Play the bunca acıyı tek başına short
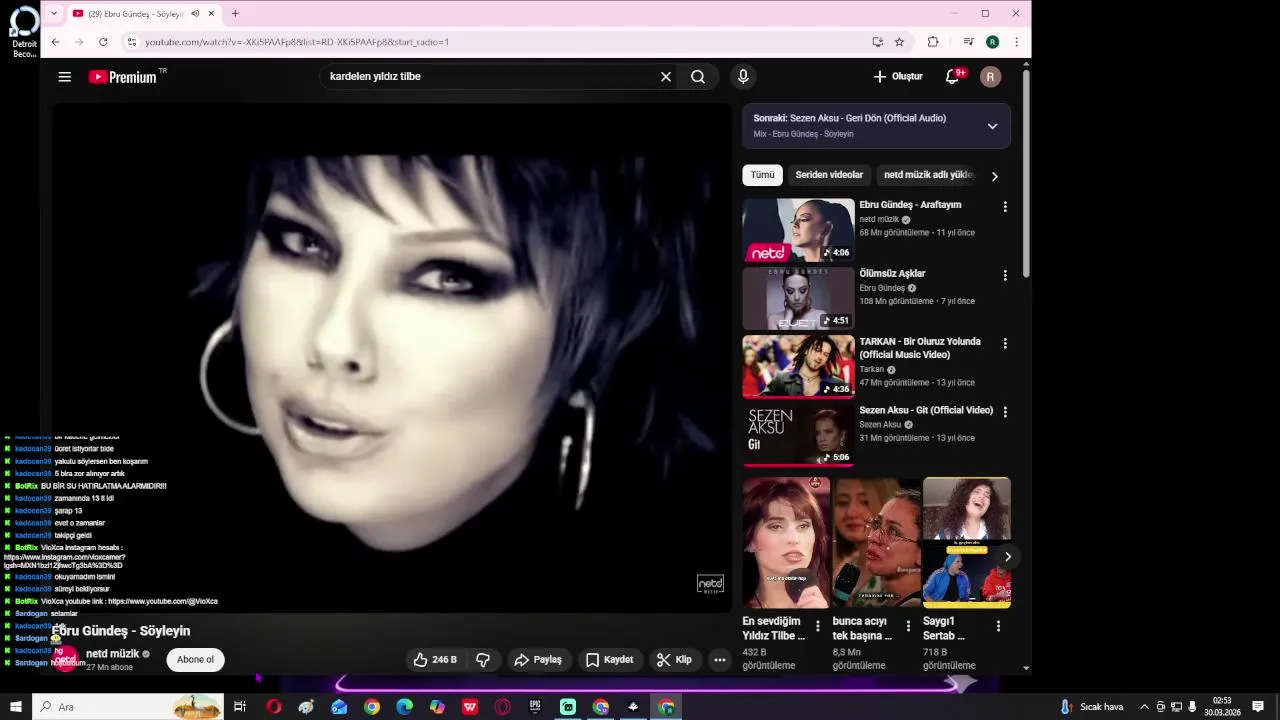The width and height of the screenshot is (1280, 720). click(876, 543)
